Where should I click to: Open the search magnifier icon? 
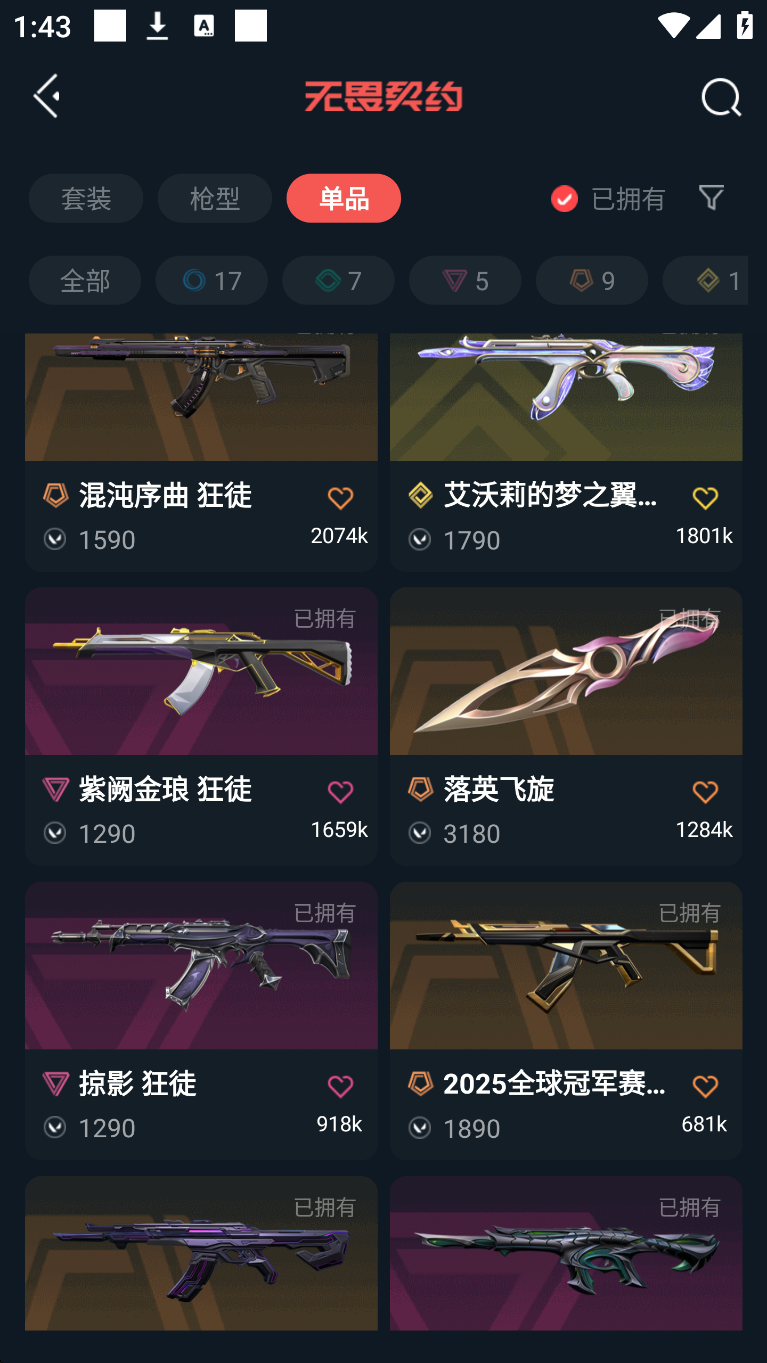click(720, 97)
